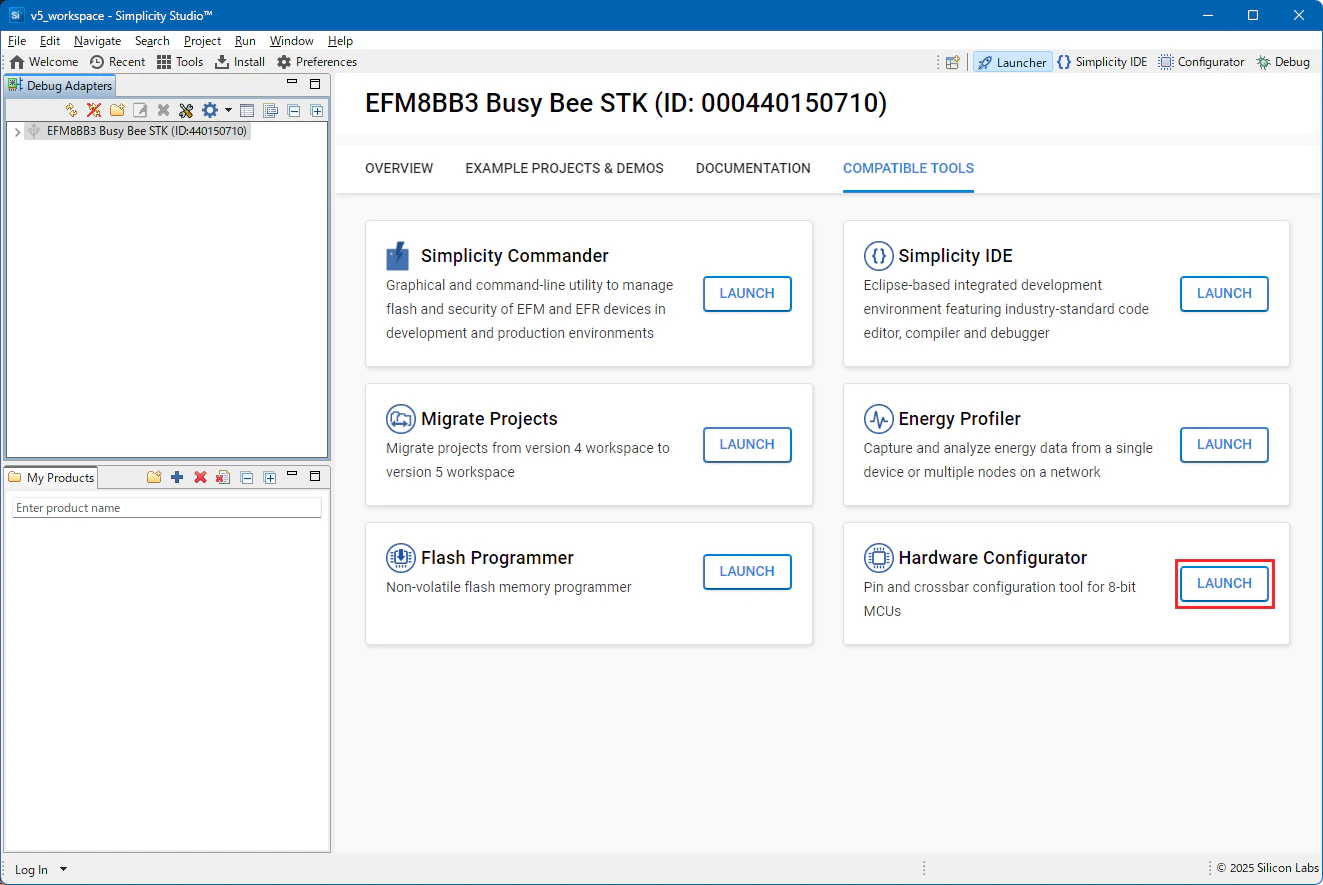1323x885 pixels.
Task: Launch Migrate Projects tool
Action: pyautogui.click(x=747, y=445)
